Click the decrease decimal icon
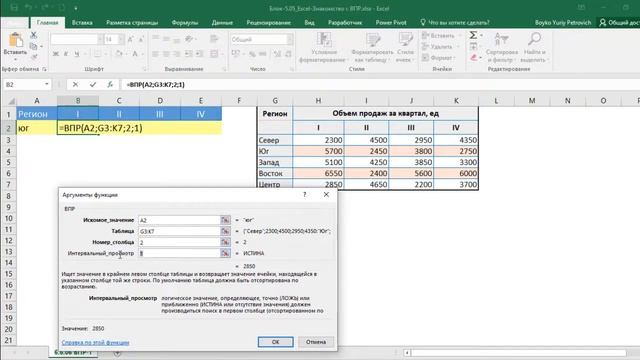640x360 pixels. click(x=288, y=54)
